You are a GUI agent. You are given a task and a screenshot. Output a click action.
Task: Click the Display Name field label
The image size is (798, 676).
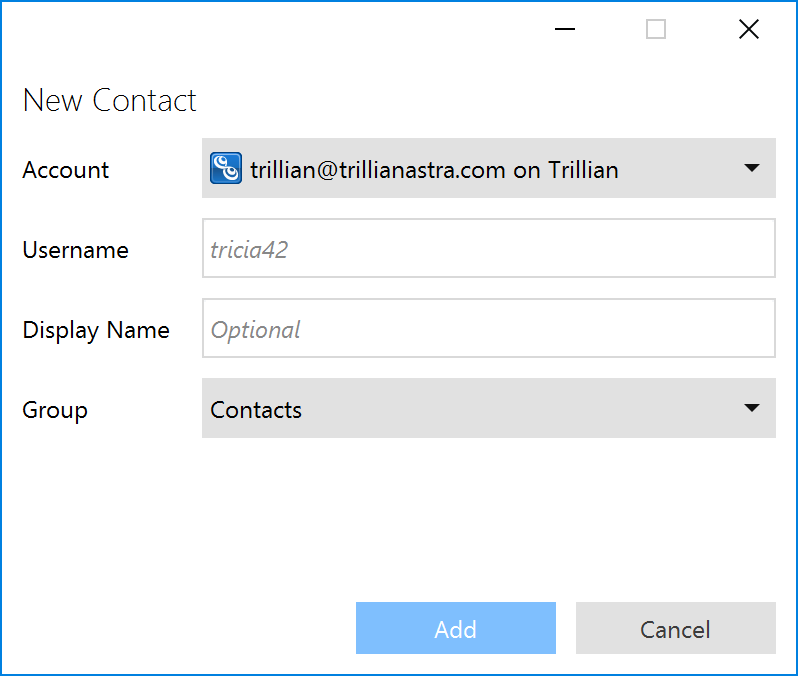tap(96, 331)
